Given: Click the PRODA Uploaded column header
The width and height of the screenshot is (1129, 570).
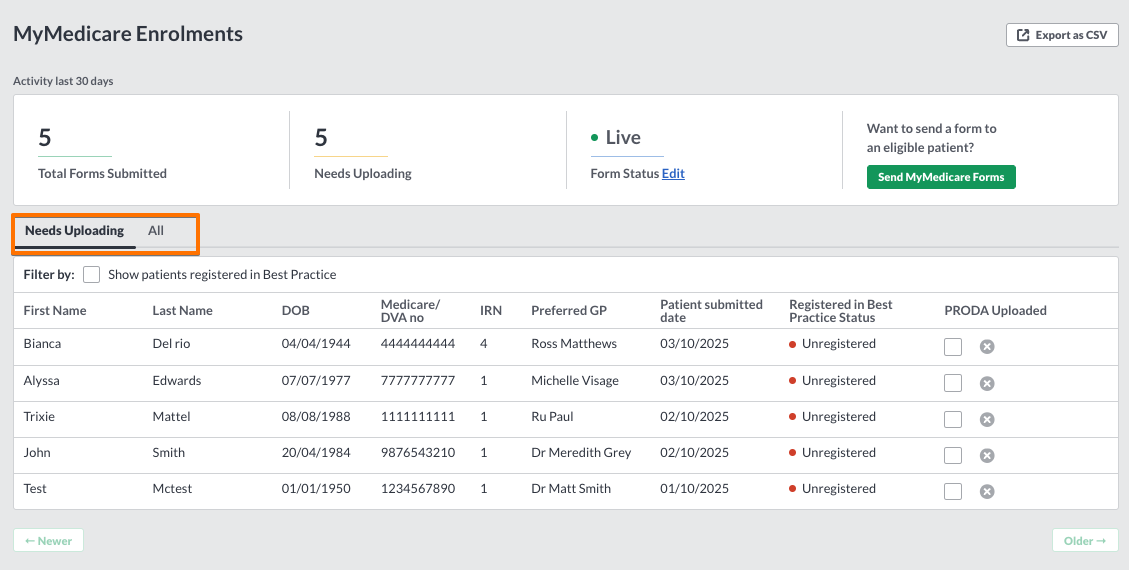Looking at the screenshot, I should pos(995,311).
